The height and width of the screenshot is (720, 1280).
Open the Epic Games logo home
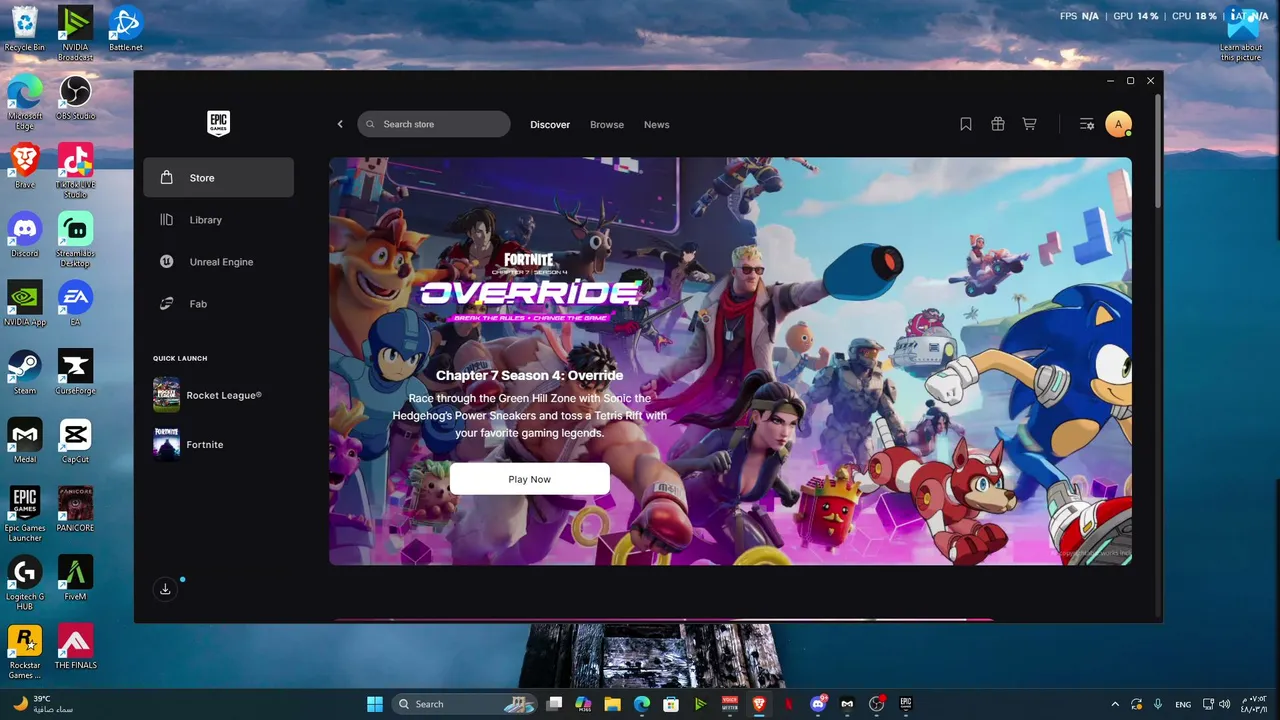(218, 123)
